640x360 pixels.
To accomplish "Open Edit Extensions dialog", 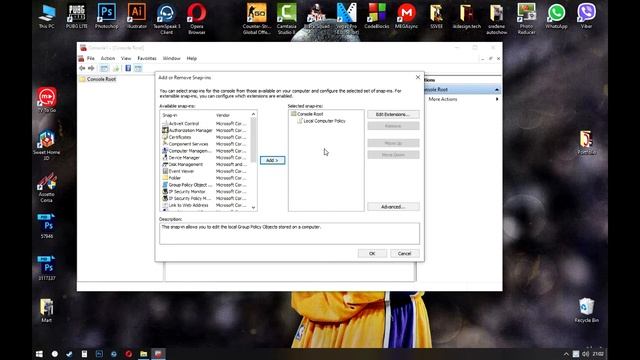I will [x=393, y=115].
